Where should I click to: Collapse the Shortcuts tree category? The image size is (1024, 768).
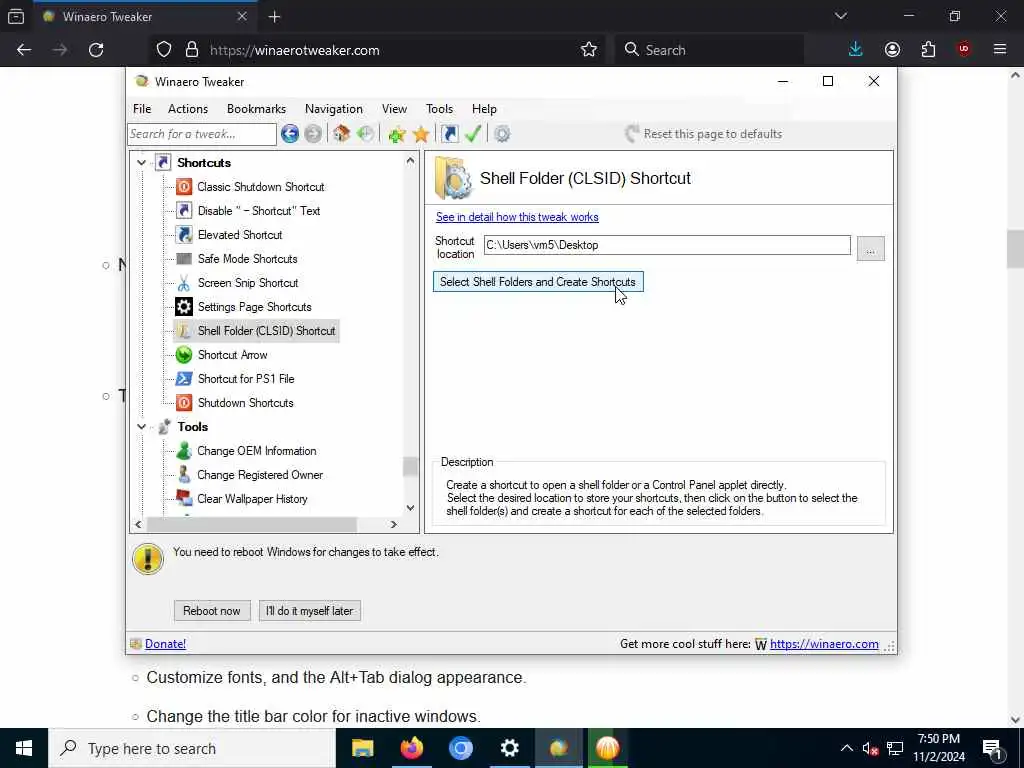(141, 163)
